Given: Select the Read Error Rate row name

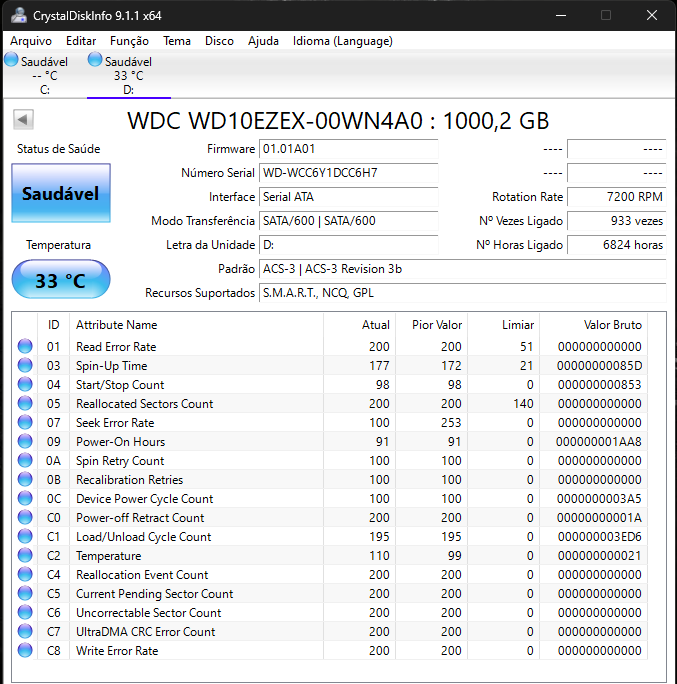Looking at the screenshot, I should coord(116,347).
